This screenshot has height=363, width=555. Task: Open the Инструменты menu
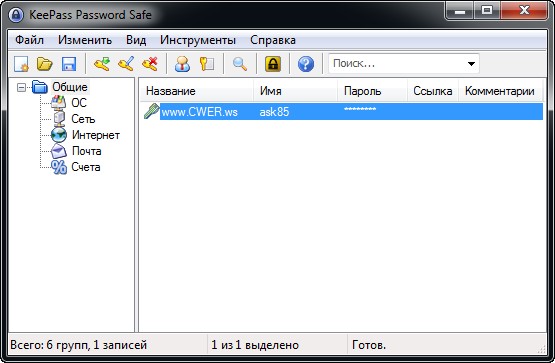point(198,40)
